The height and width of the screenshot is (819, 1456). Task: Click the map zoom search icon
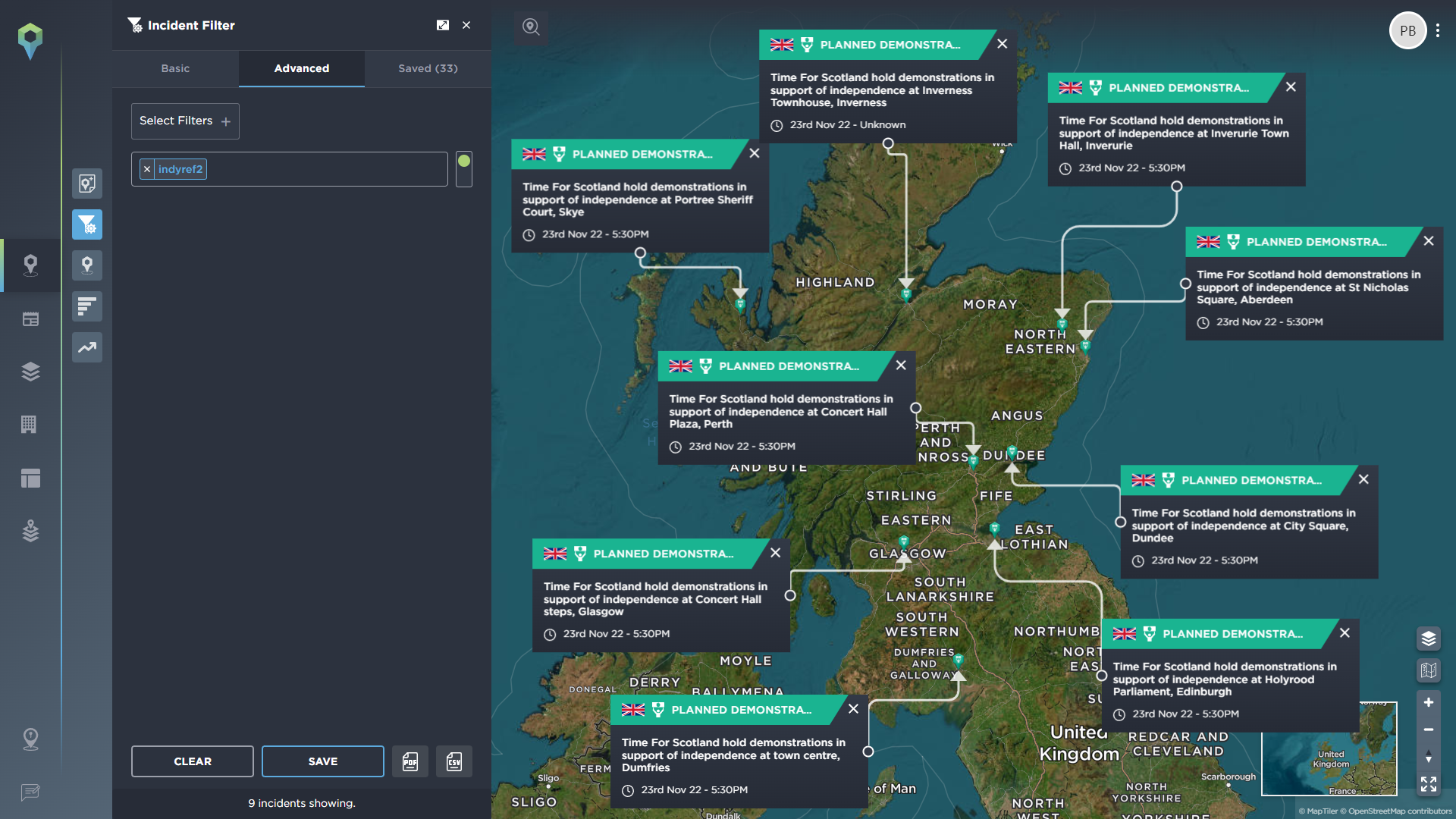pos(532,27)
